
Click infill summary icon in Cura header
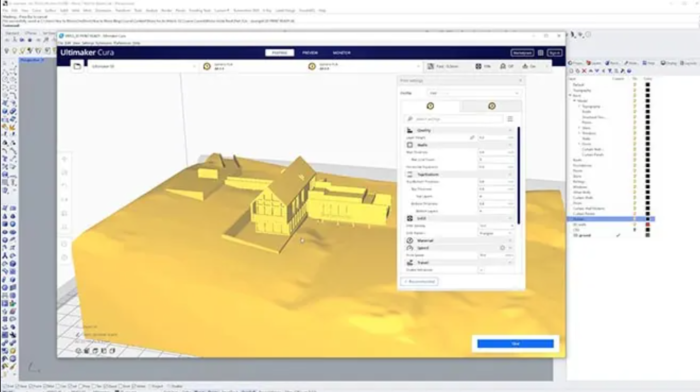[x=478, y=66]
